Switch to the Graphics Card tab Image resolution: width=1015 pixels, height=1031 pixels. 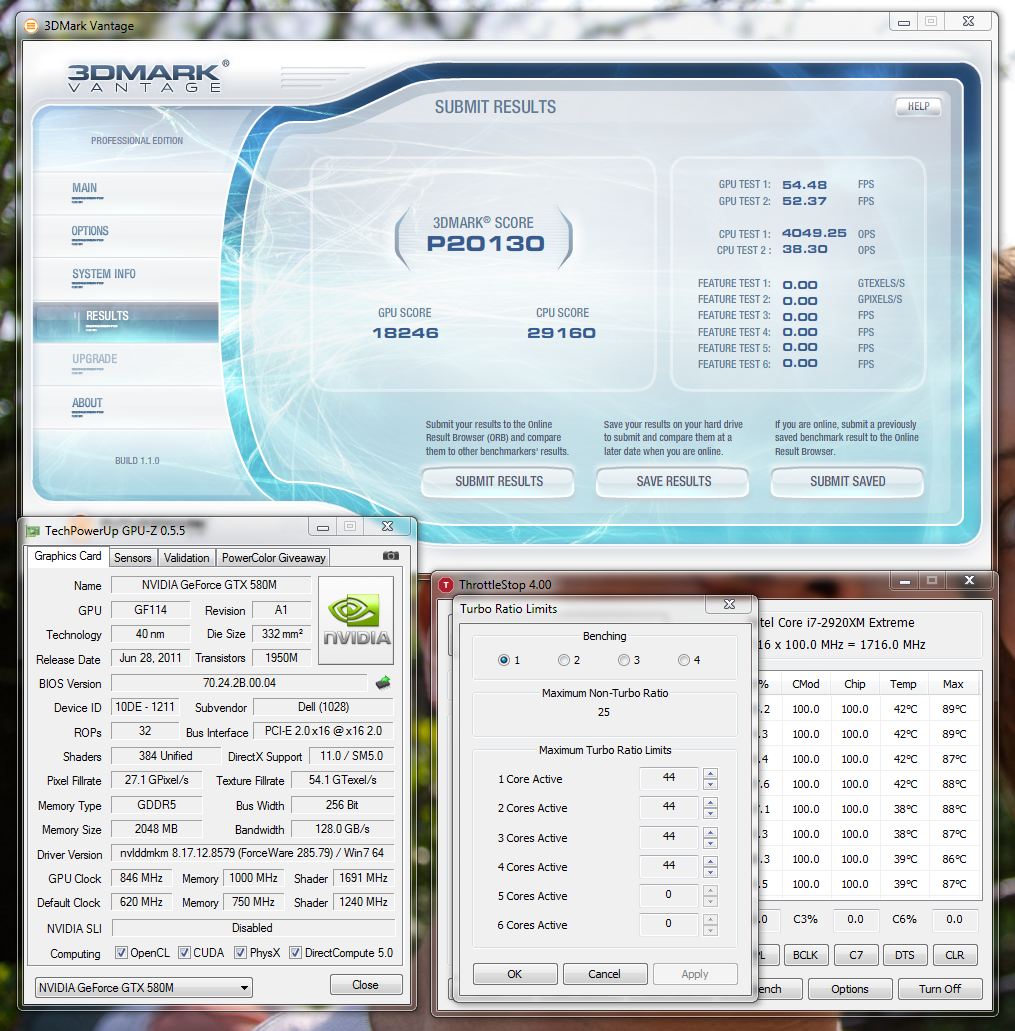[x=68, y=556]
